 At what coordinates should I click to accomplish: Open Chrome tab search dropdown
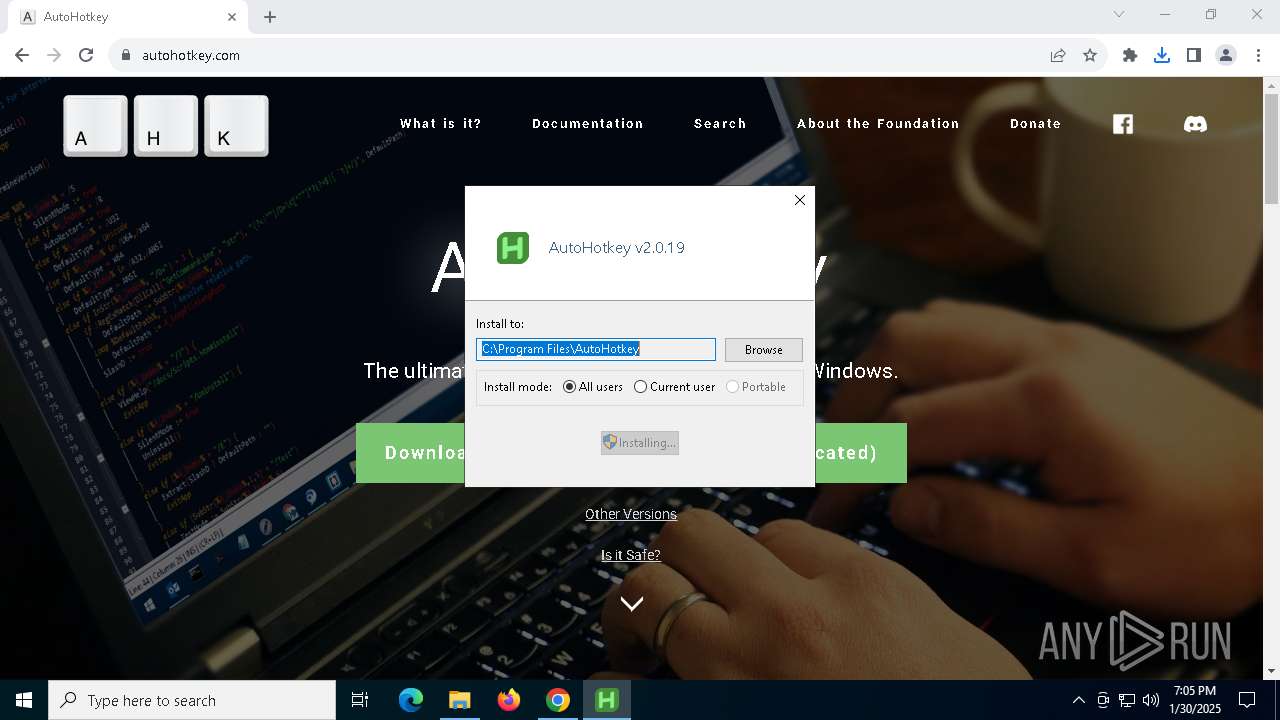(x=1119, y=15)
